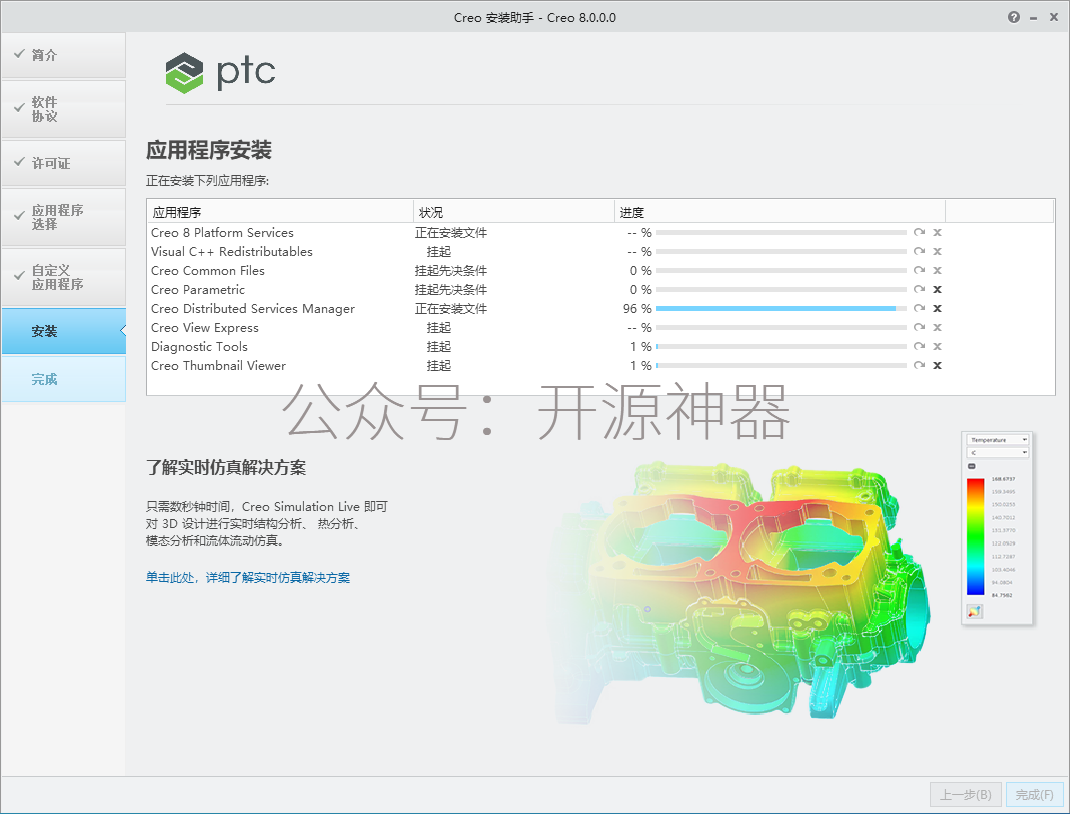Screen dimensions: 1070x814
Task: Click the 进度 column header
Action: (780, 212)
